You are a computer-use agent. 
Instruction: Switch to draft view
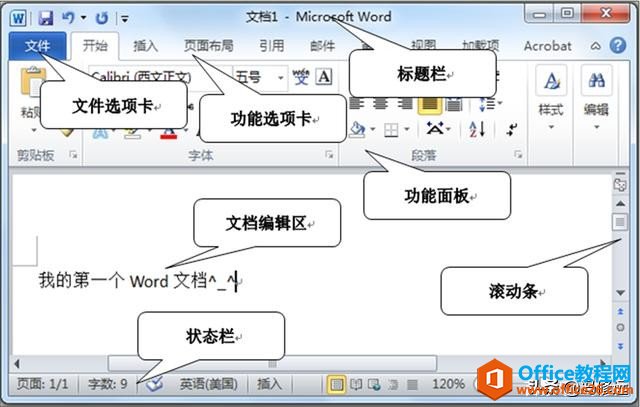[x=413, y=384]
